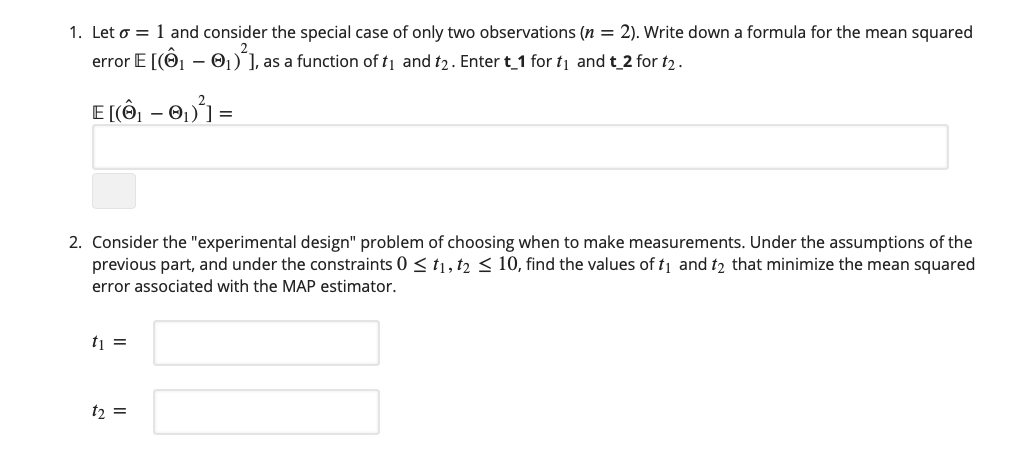Click the question number 2 marker
Screen dimensions: 1028x454
[76, 243]
